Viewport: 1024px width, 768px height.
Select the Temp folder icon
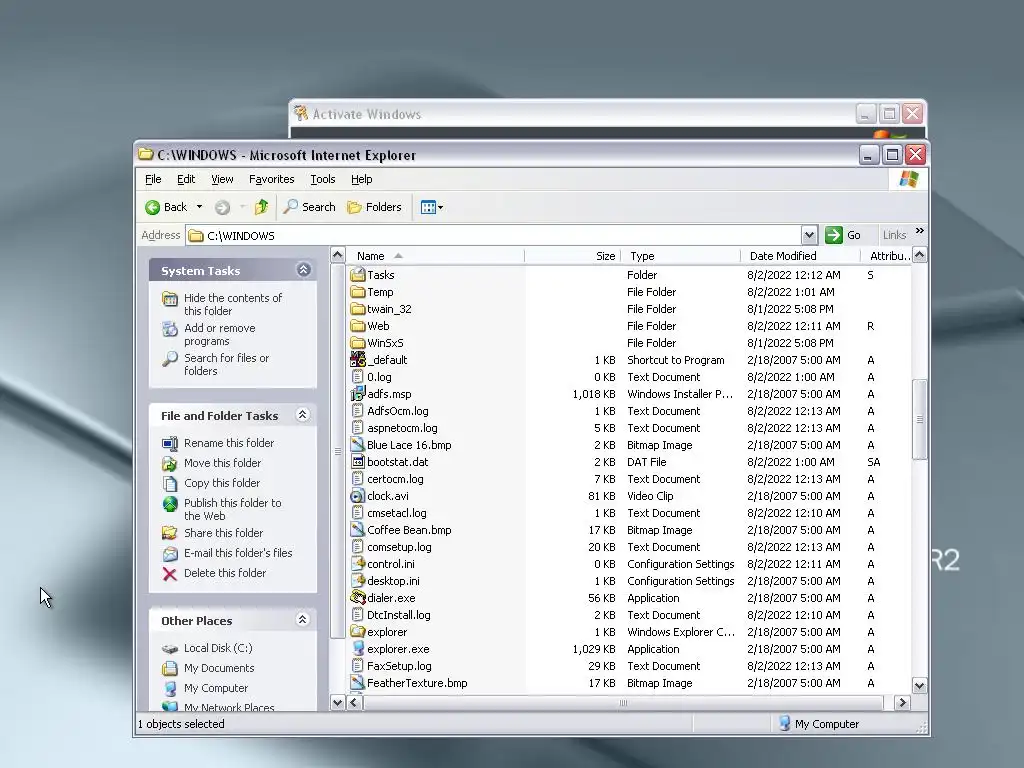pyautogui.click(x=357, y=292)
